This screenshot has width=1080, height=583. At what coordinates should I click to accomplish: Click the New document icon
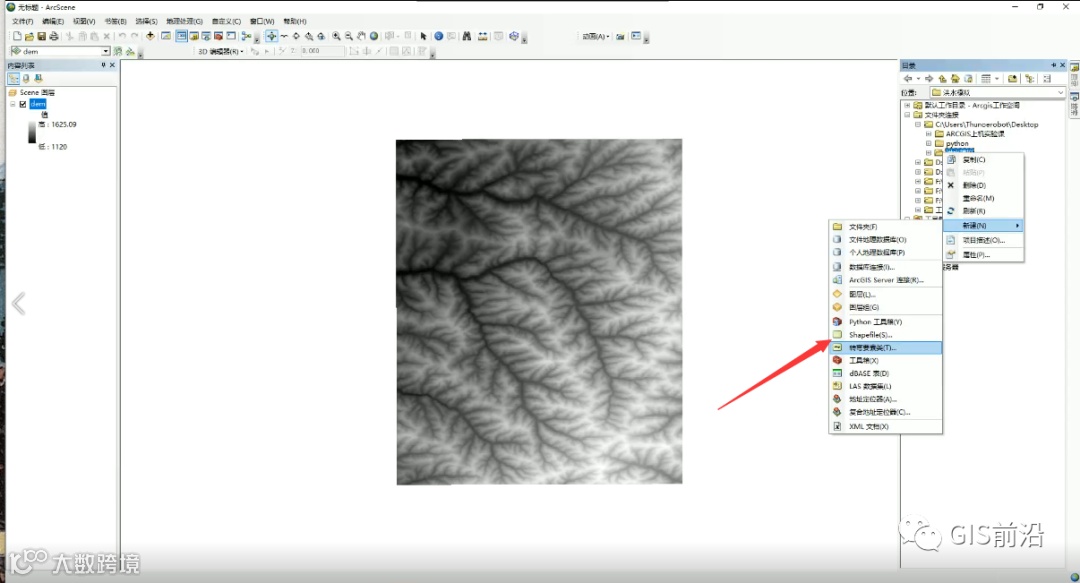pyautogui.click(x=17, y=36)
